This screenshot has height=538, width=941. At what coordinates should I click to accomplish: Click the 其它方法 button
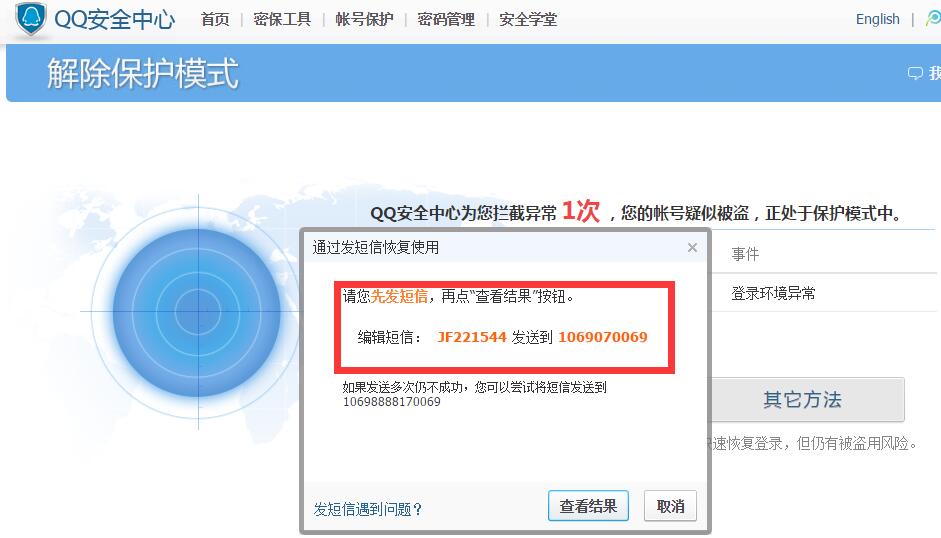pos(807,399)
